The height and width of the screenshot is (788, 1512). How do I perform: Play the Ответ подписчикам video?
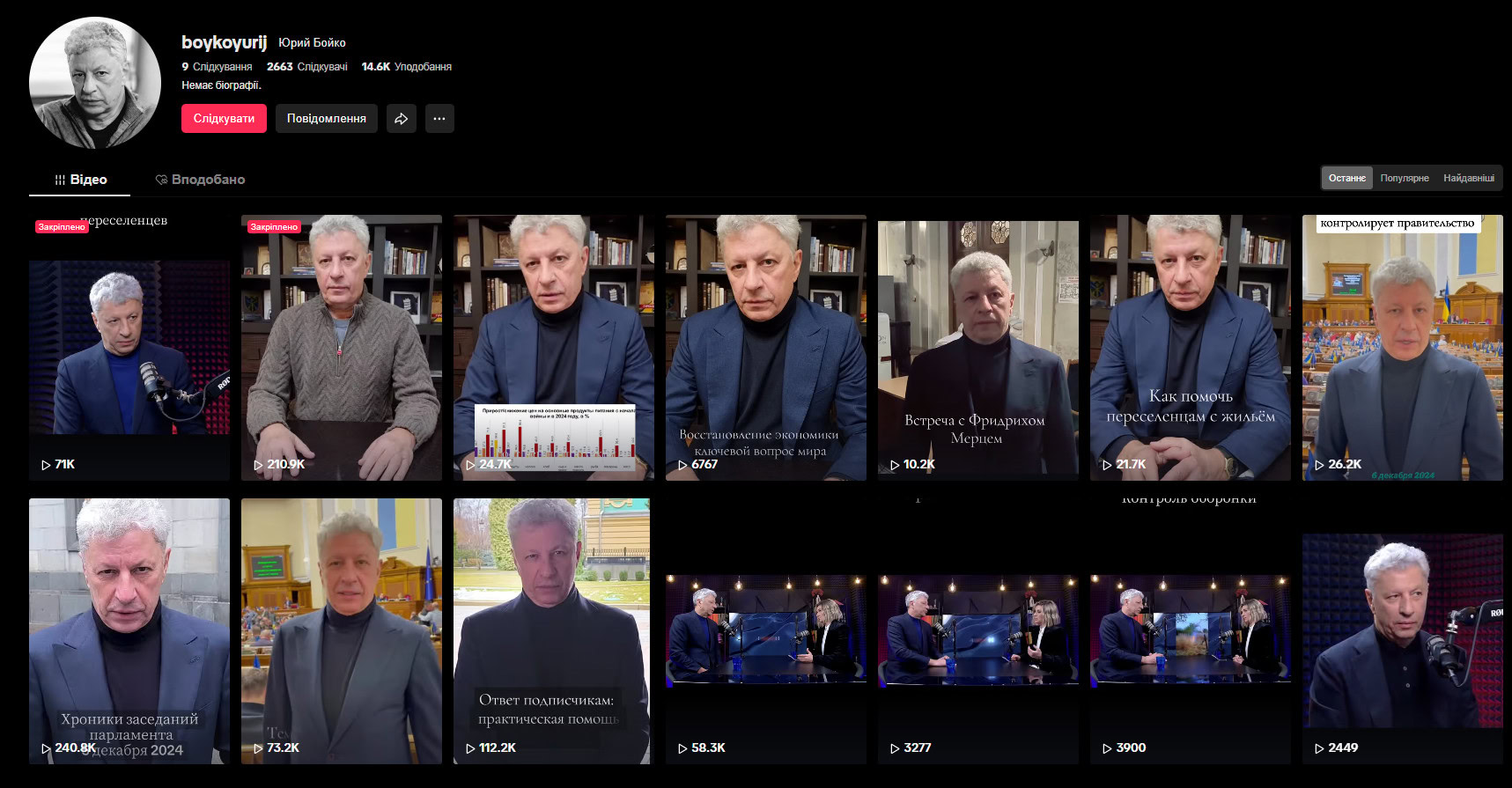(x=554, y=631)
